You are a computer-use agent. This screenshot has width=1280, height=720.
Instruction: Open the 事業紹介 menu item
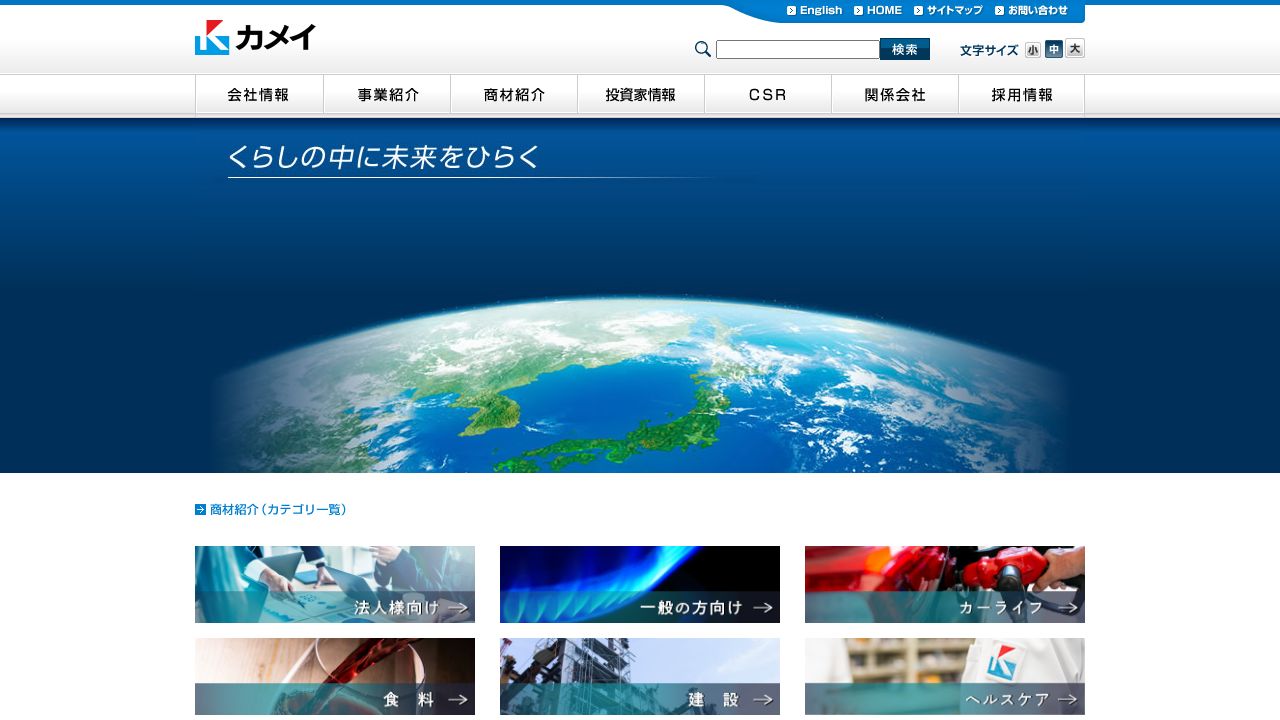pos(387,95)
